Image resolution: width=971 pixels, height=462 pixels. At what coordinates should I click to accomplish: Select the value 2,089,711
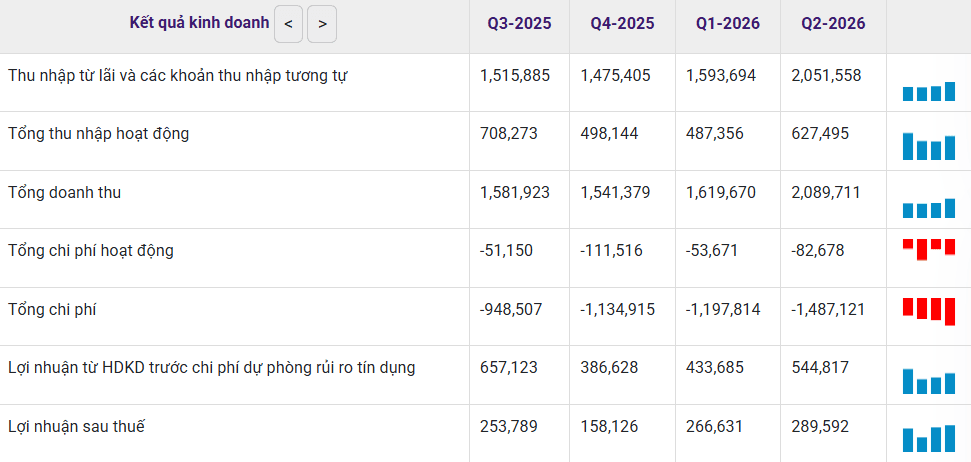(x=826, y=193)
